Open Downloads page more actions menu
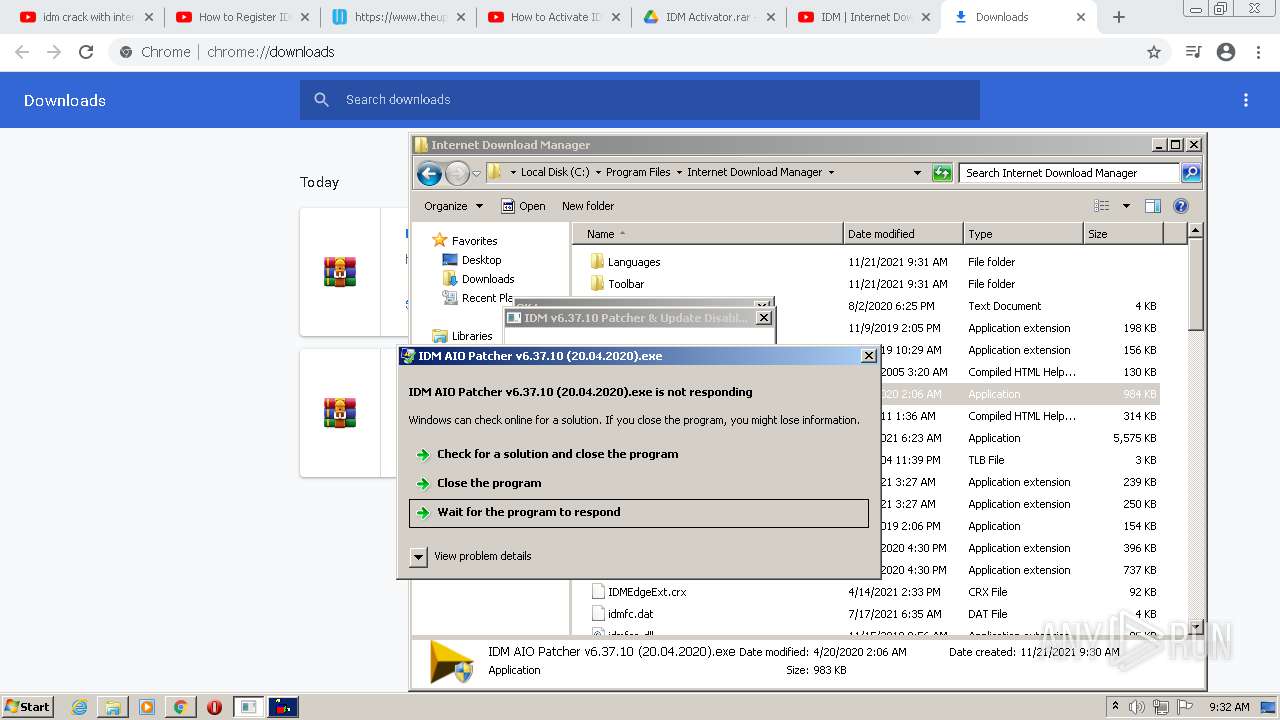1280x720 pixels. tap(1246, 100)
